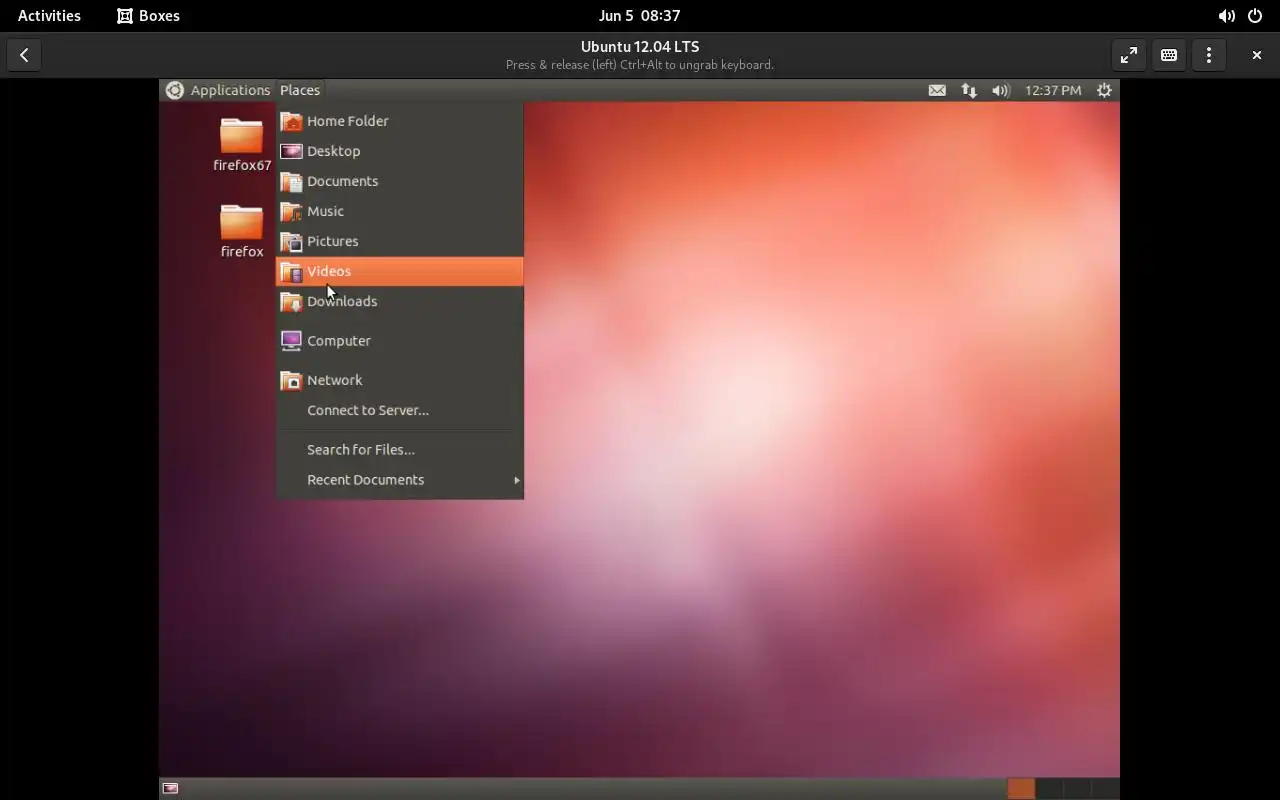This screenshot has height=800, width=1280.
Task: Select the highlighted Videos entry
Action: point(399,271)
